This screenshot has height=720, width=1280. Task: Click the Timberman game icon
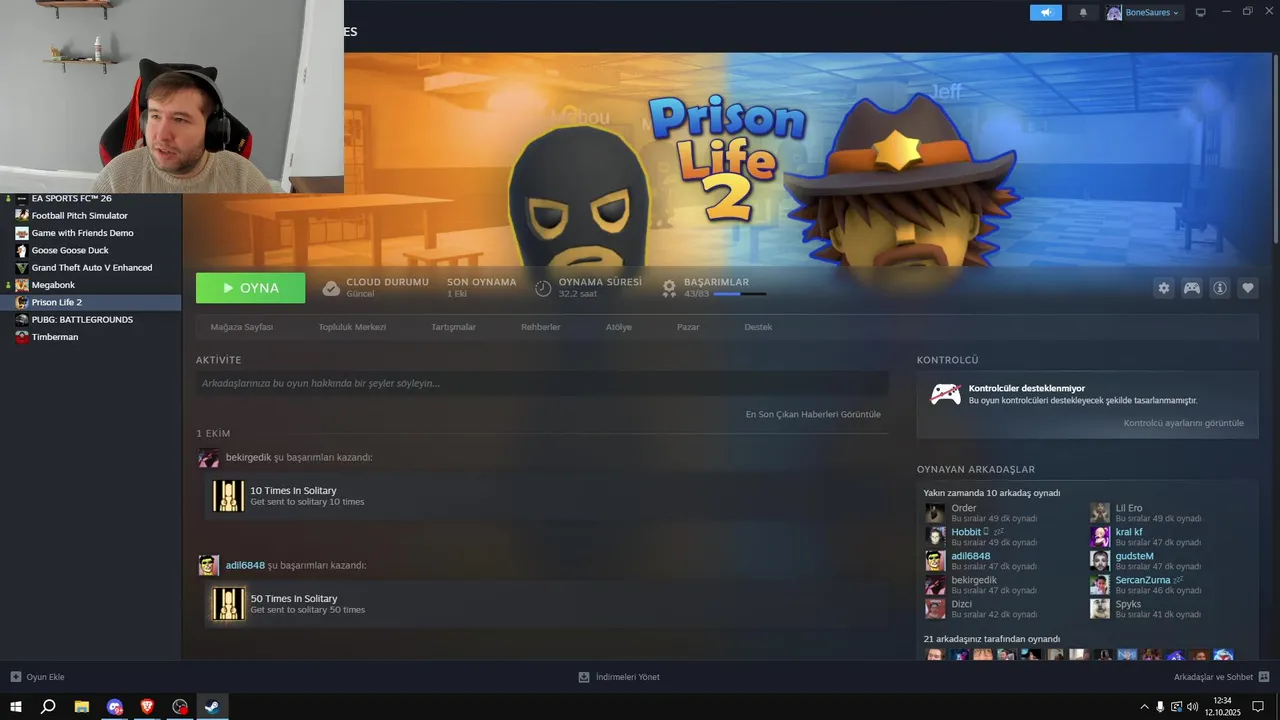tap(22, 337)
